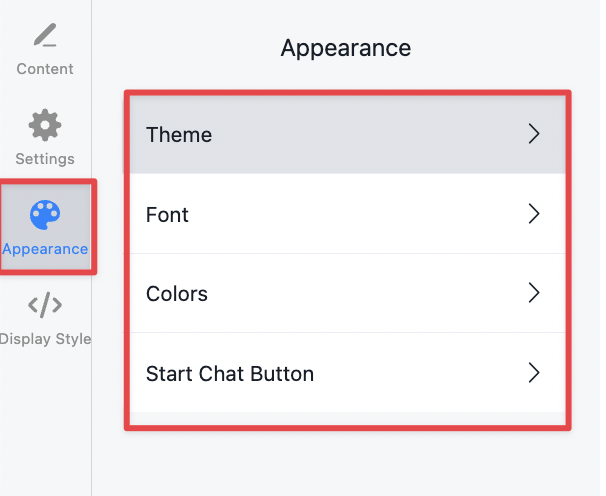Select the blue Appearance tab label

[x=45, y=249]
